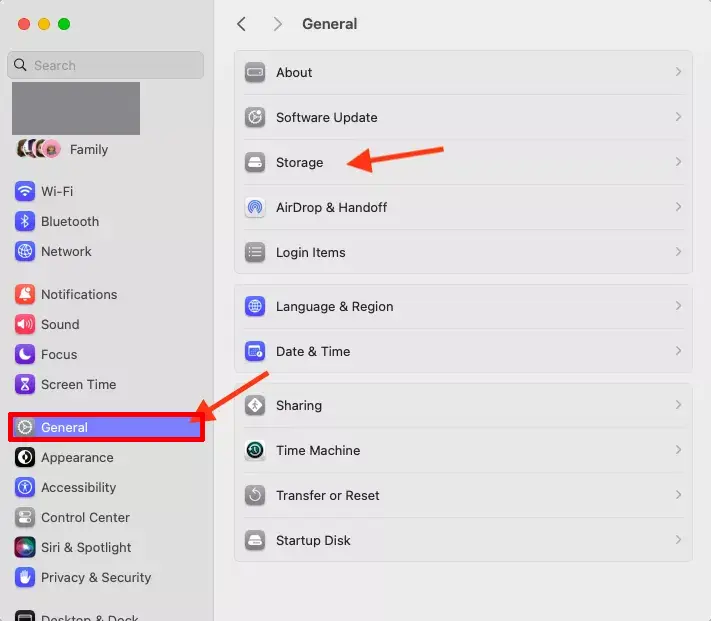The height and width of the screenshot is (621, 711).
Task: Click the Family avatars icon
Action: pyautogui.click(x=39, y=149)
